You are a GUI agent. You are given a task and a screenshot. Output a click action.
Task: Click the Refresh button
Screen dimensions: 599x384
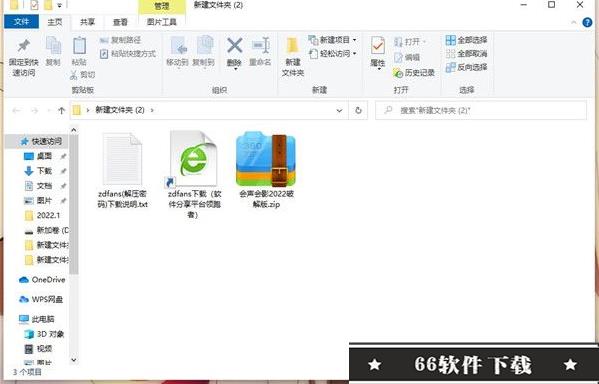click(358, 110)
